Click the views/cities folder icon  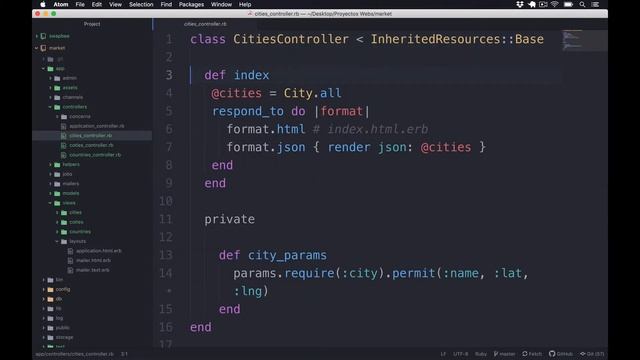point(64,212)
